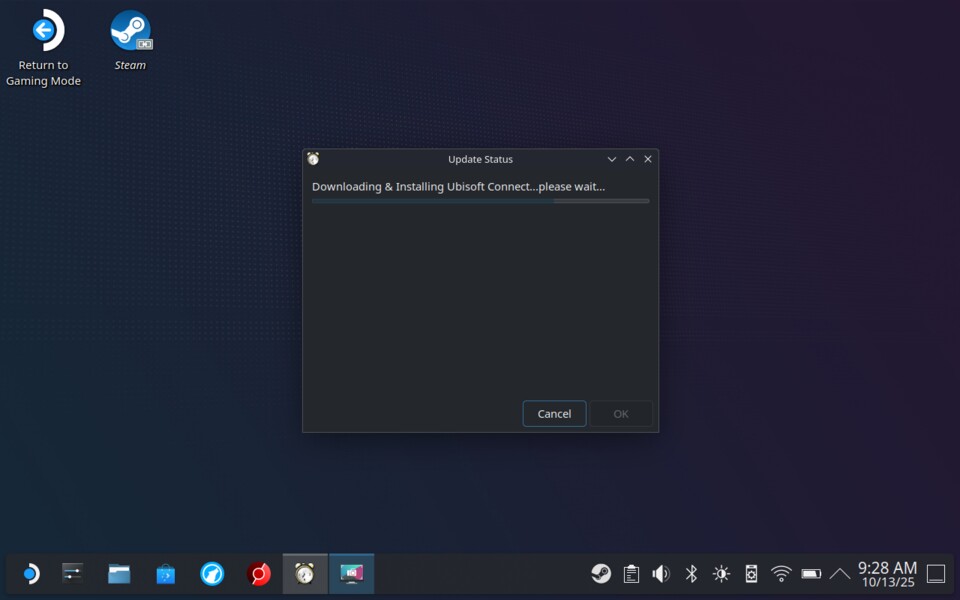Click the Steam system tray icon
Screen dimensions: 960x600
pyautogui.click(x=601, y=574)
